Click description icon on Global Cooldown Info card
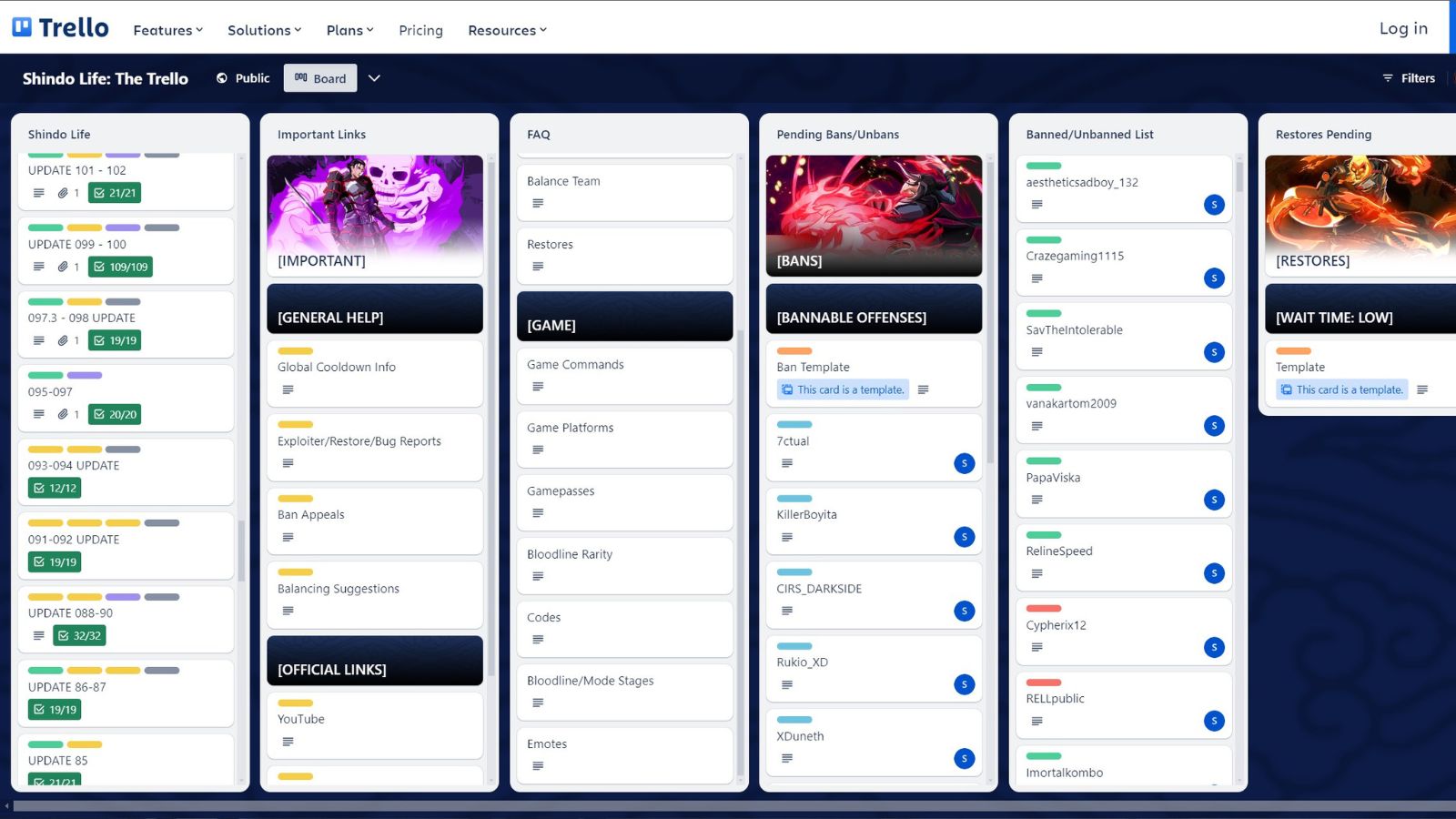The width and height of the screenshot is (1456, 819). pos(288,389)
